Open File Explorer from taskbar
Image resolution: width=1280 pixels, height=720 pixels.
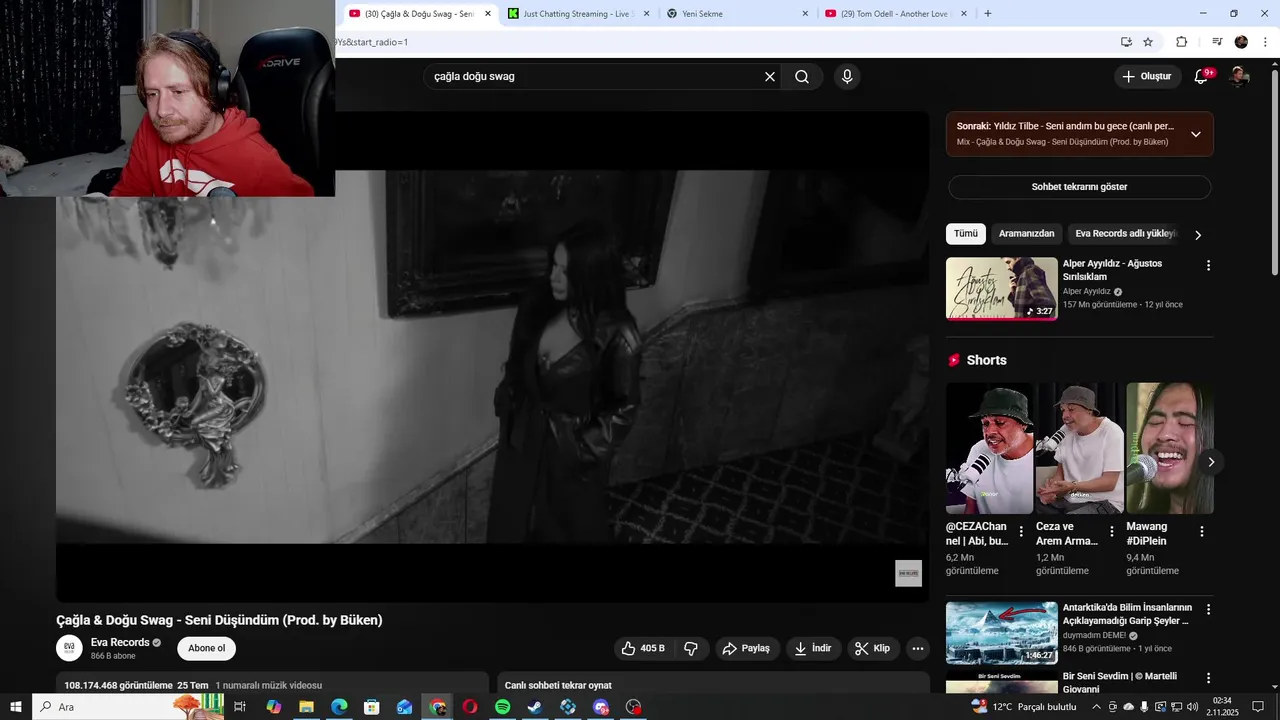pyautogui.click(x=306, y=707)
